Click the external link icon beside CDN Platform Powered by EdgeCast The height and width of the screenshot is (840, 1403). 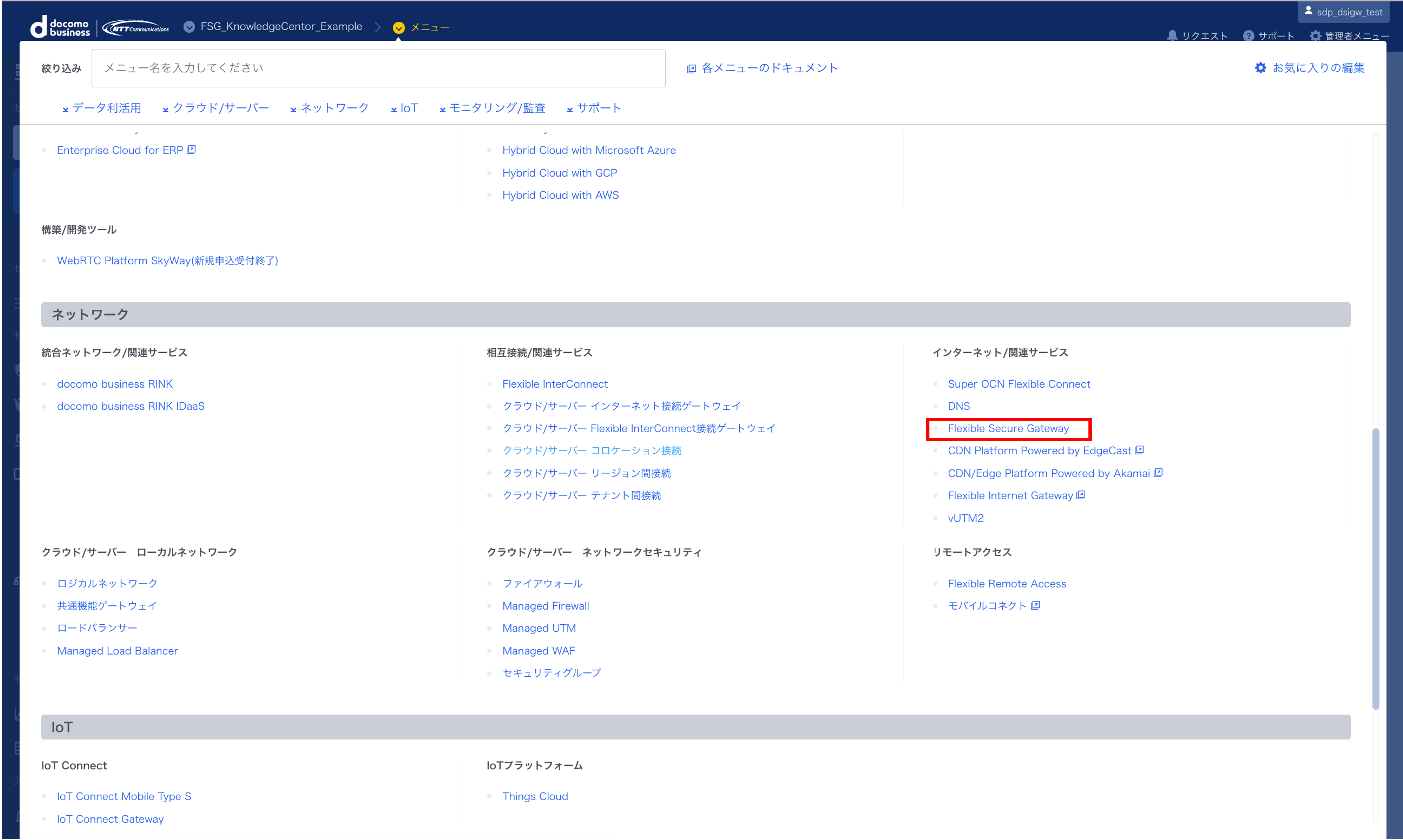click(1139, 450)
